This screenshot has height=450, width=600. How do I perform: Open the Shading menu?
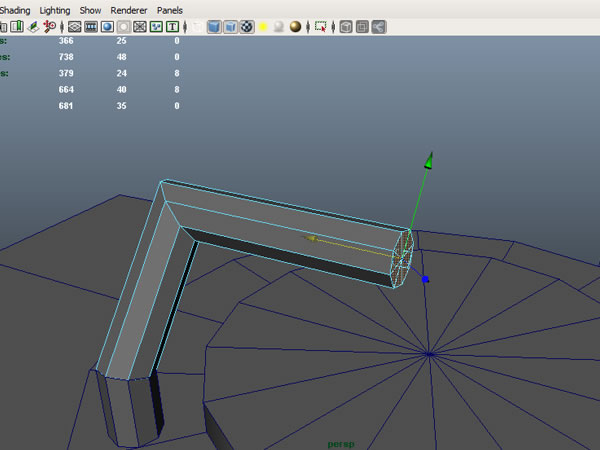[x=15, y=9]
